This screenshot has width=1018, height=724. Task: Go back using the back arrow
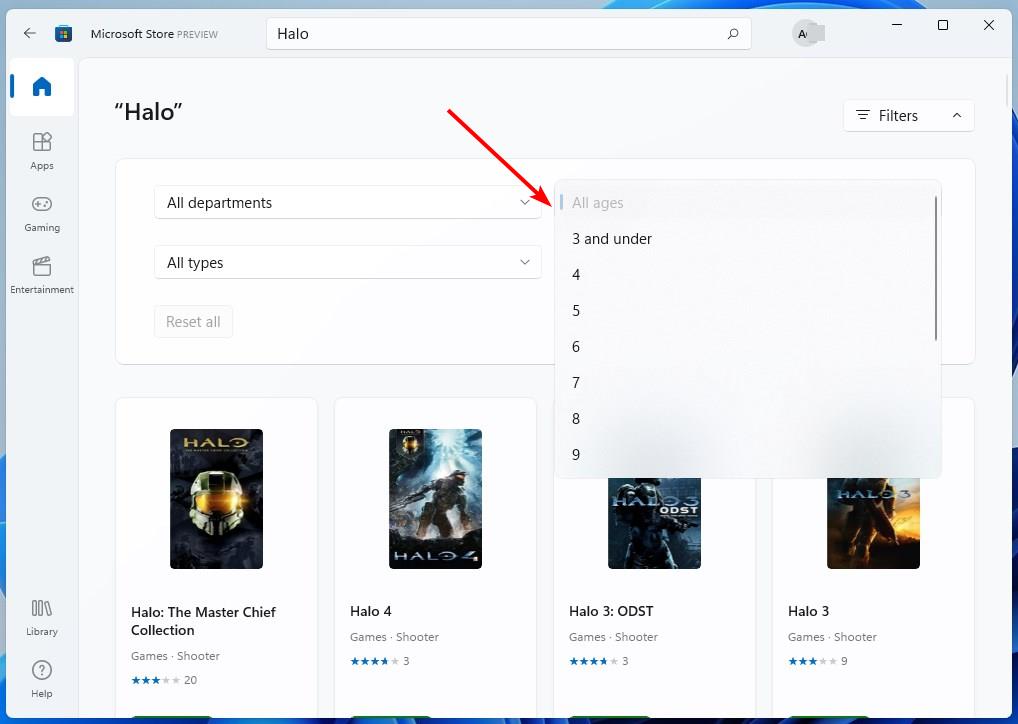[30, 33]
